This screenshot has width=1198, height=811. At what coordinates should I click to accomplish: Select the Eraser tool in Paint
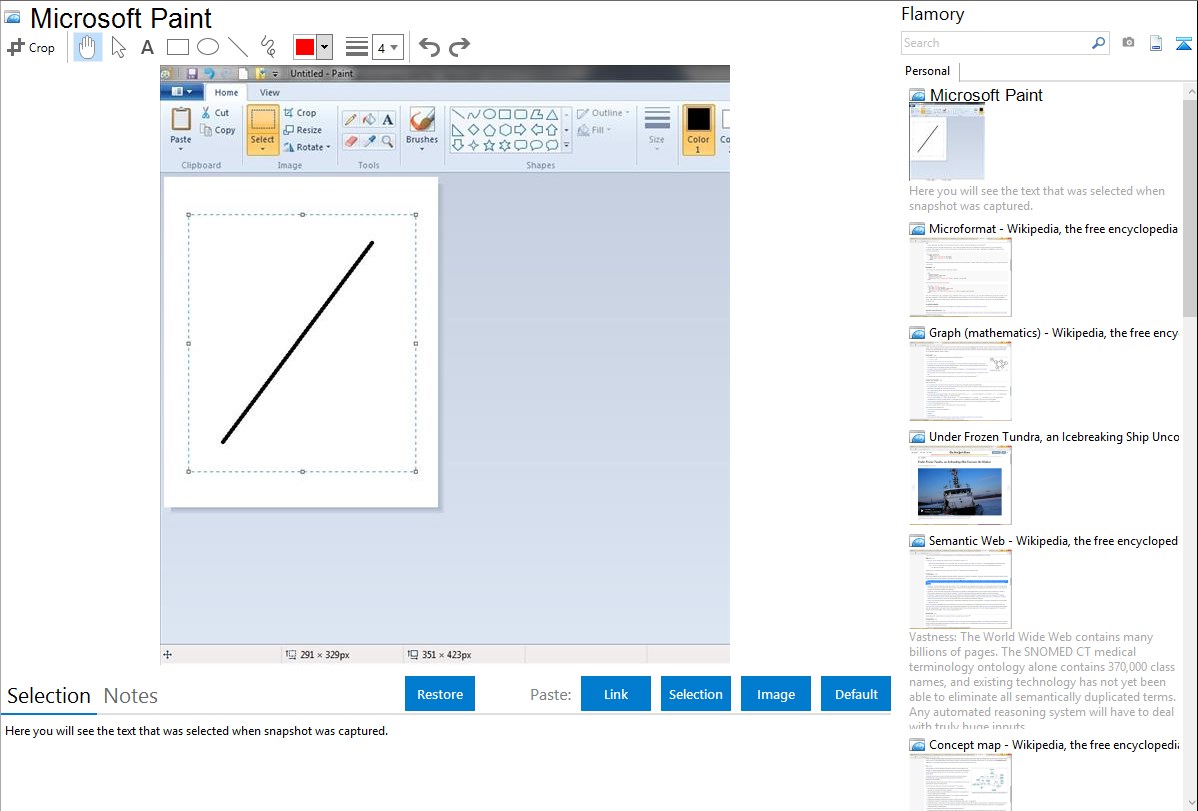click(x=350, y=141)
